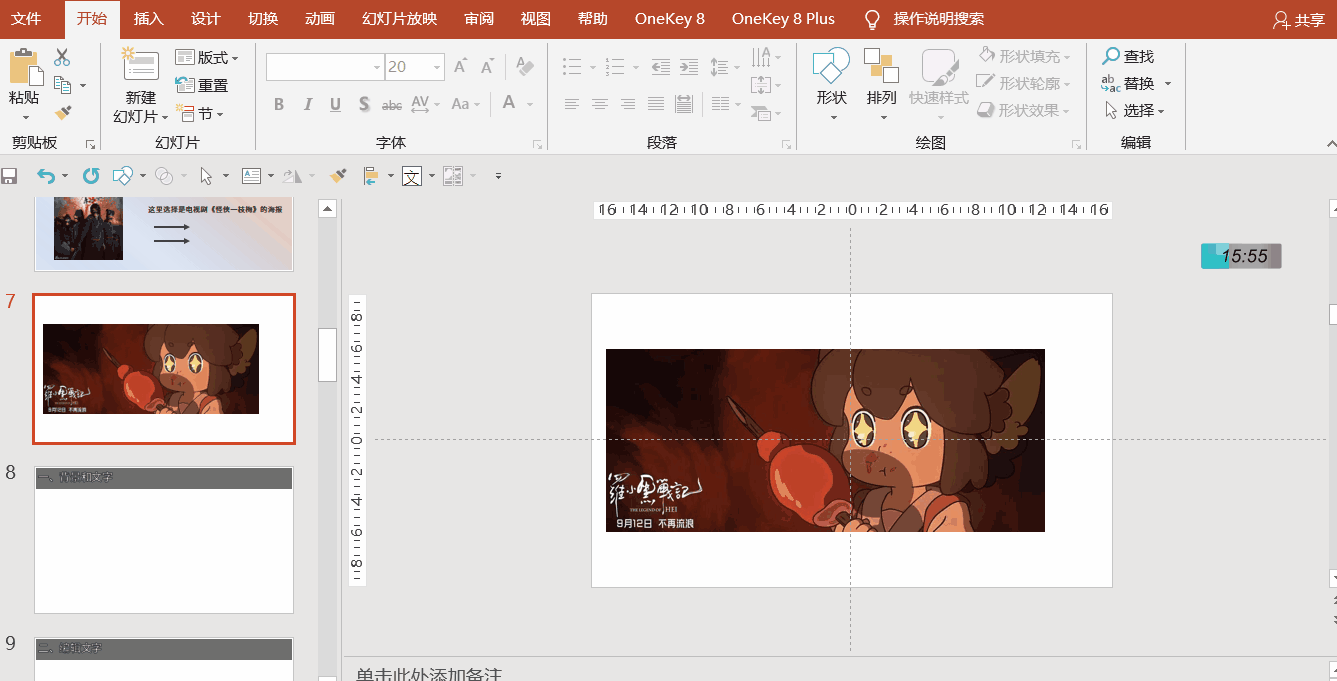Viewport: 1337px width, 681px height.
Task: Open the font name combo box
Action: point(325,67)
